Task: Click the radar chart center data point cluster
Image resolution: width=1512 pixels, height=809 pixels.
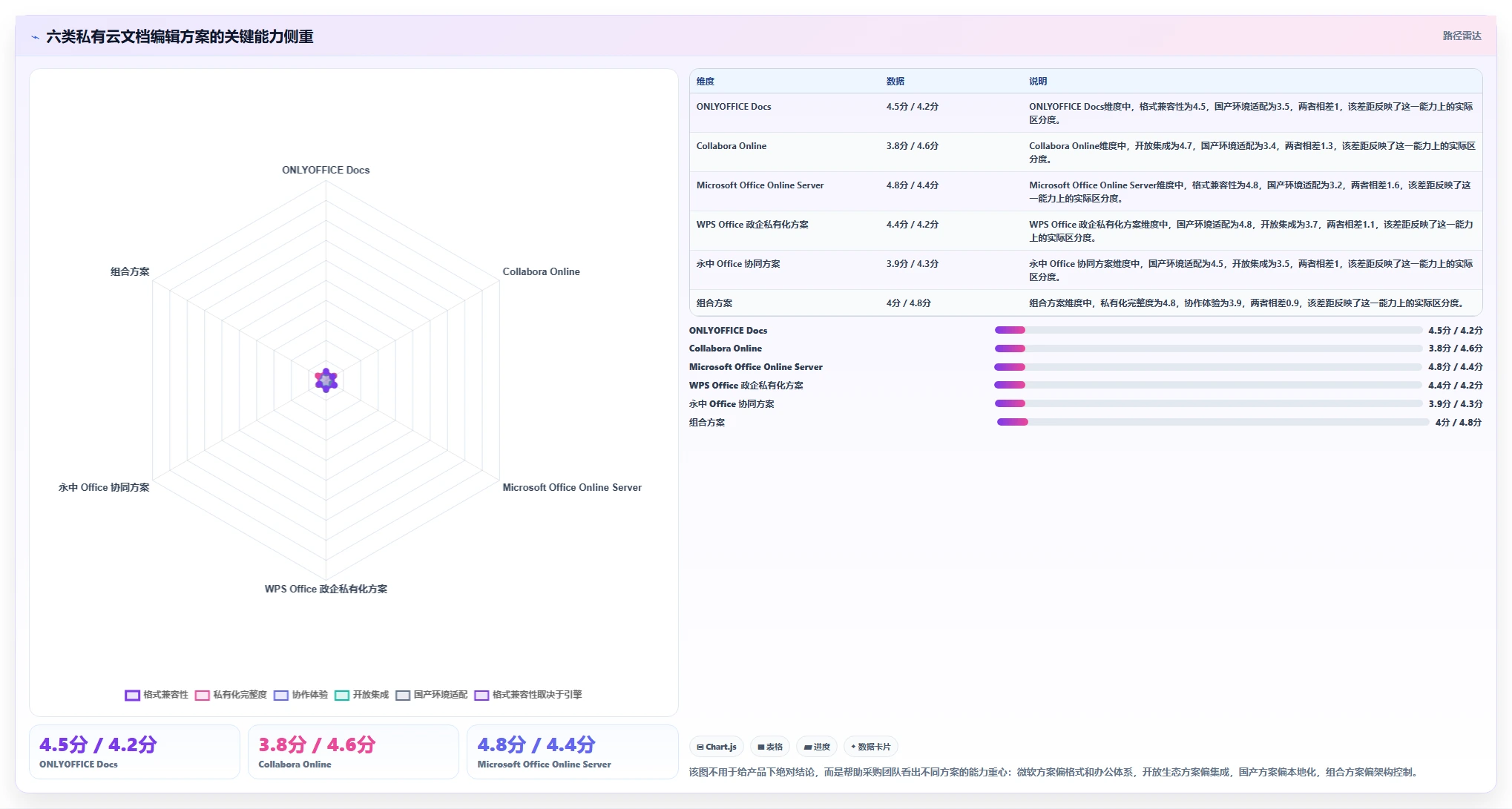Action: coord(326,380)
